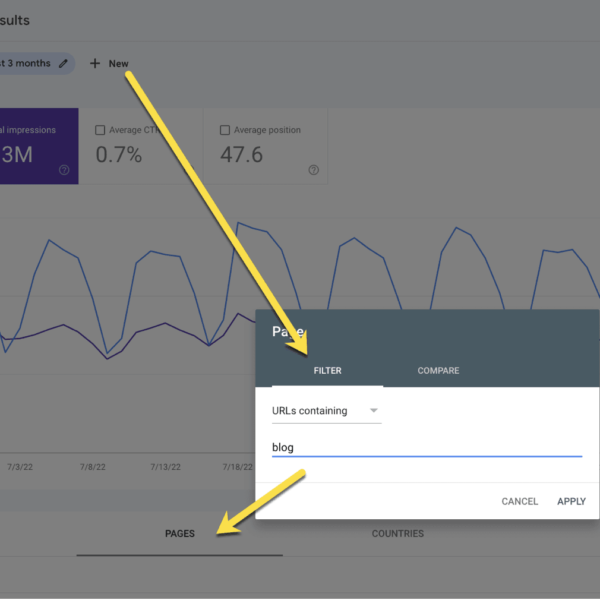Open help icon on Total impressions card
Screen dimensions: 600x600
(x=64, y=170)
